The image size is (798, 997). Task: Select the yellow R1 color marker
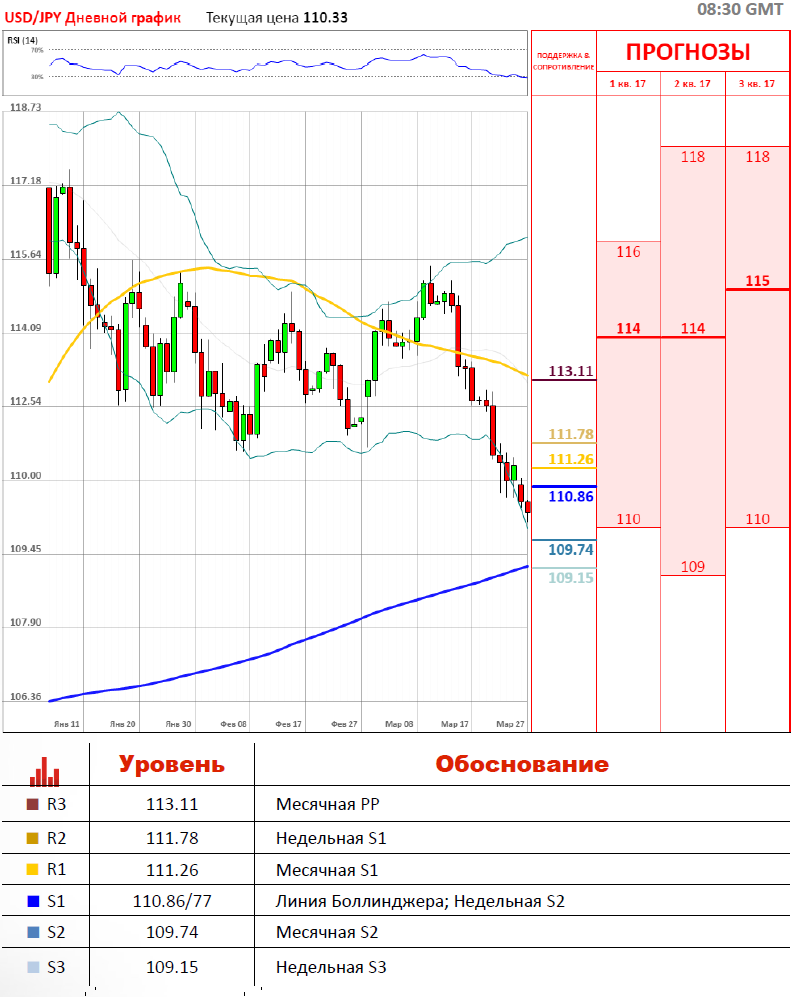32,870
